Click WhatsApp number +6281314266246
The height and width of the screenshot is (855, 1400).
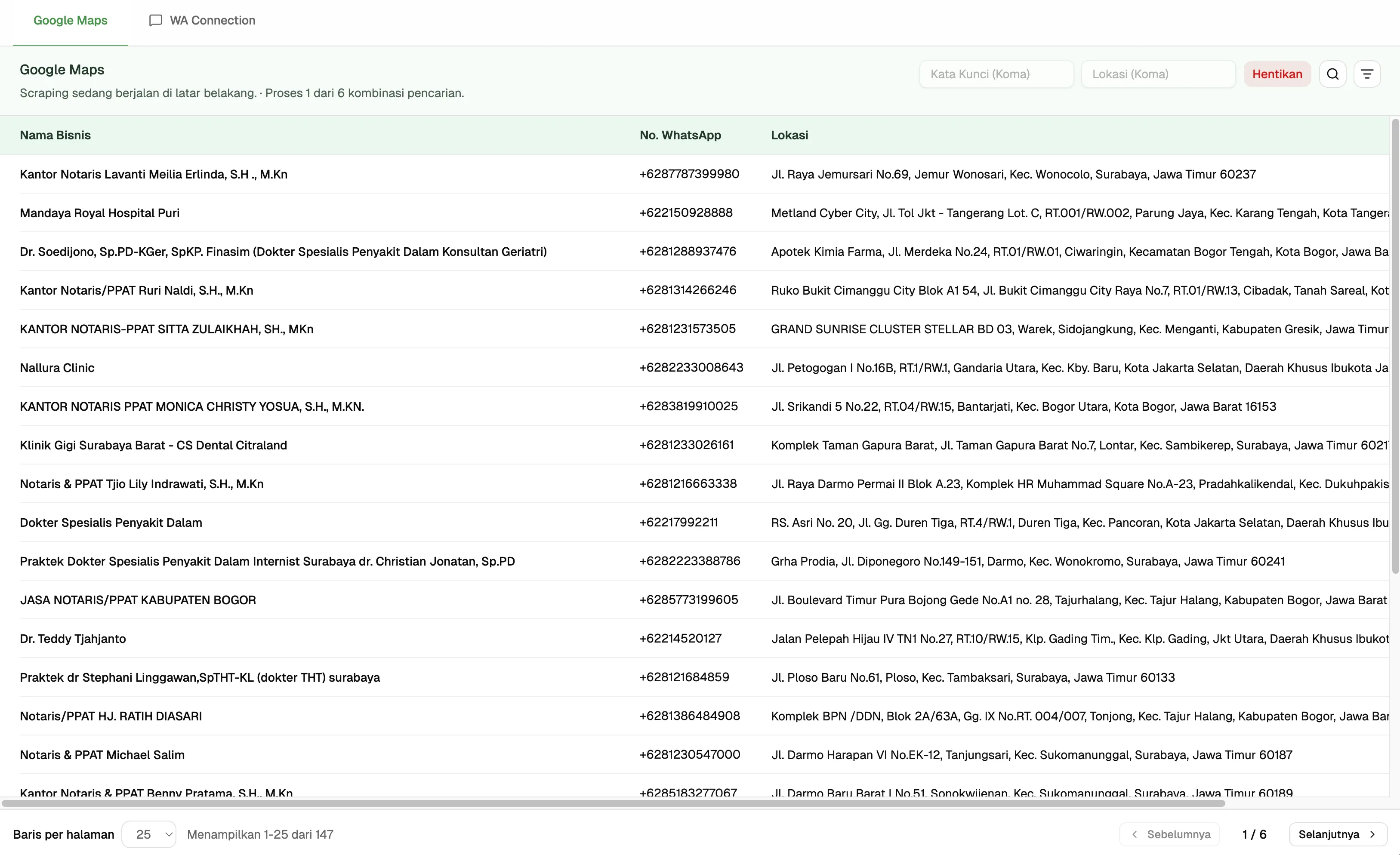[688, 290]
